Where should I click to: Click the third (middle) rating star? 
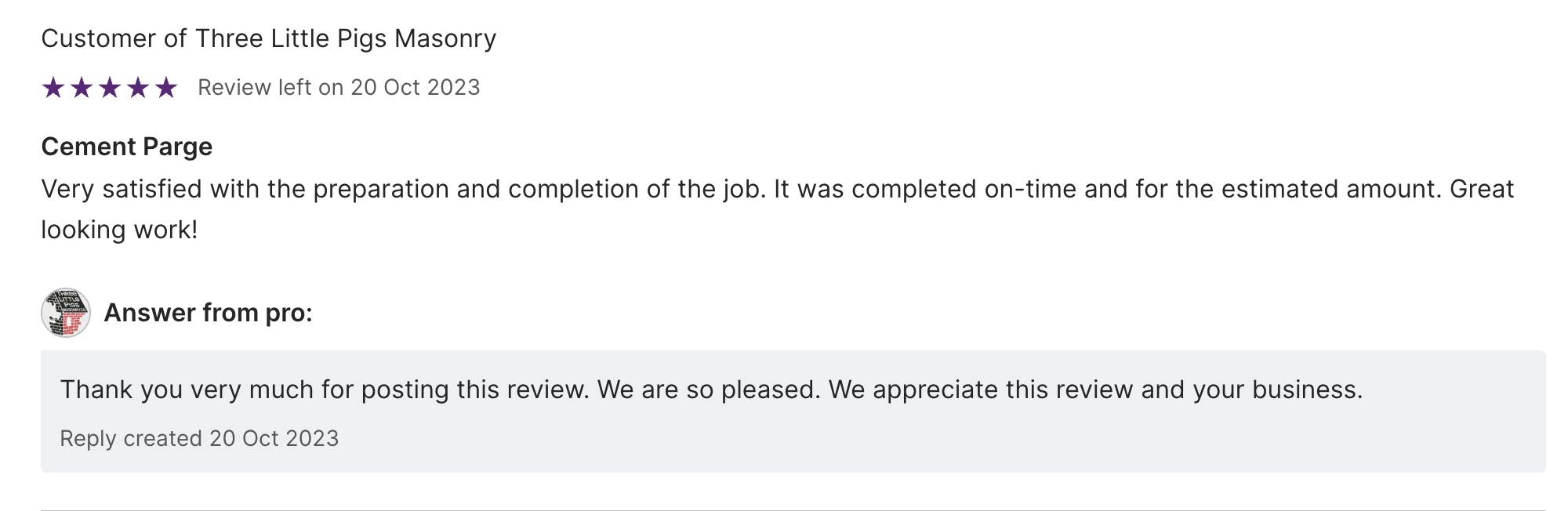tap(110, 88)
